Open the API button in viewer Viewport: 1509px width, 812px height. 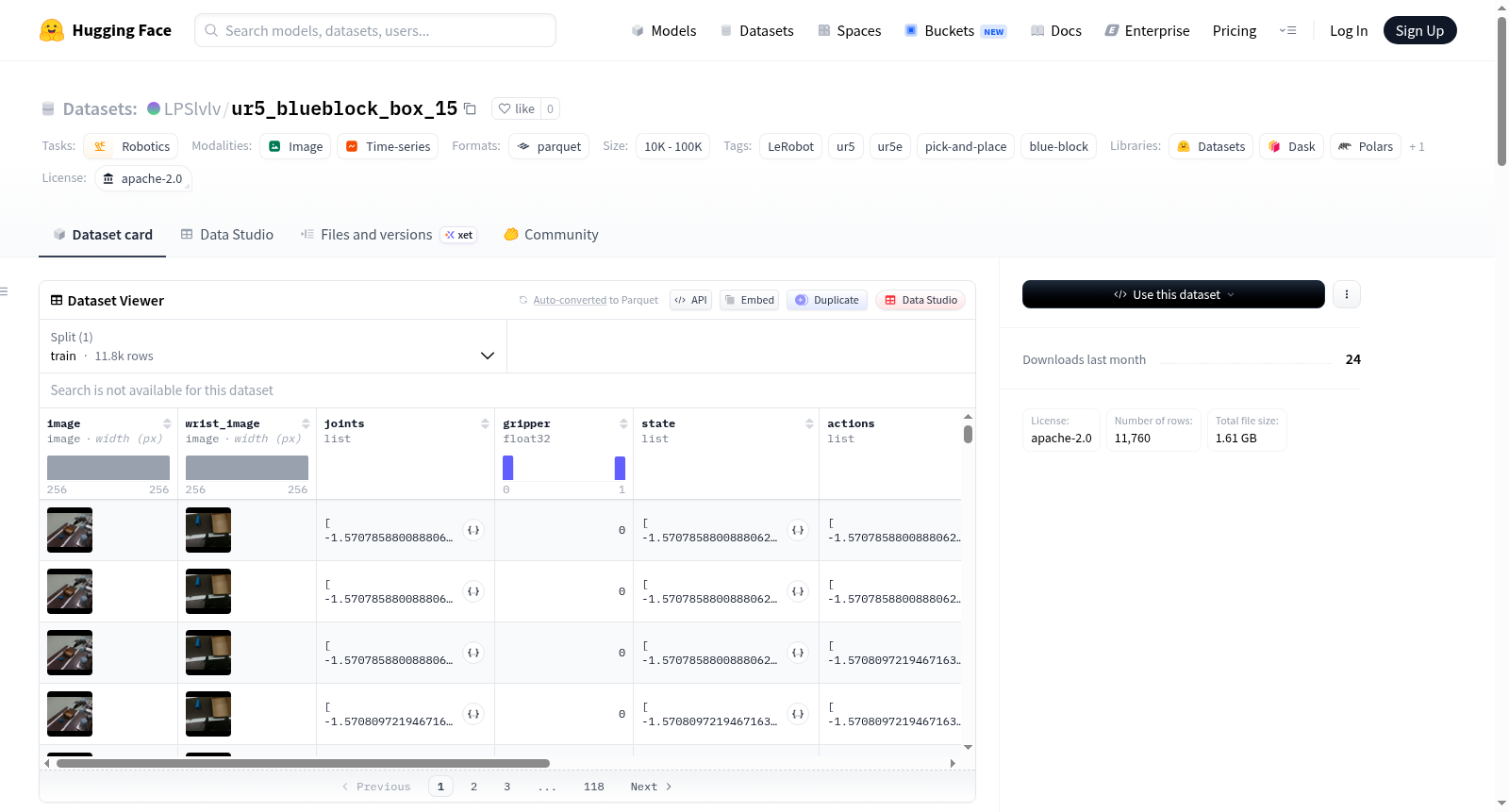click(690, 300)
